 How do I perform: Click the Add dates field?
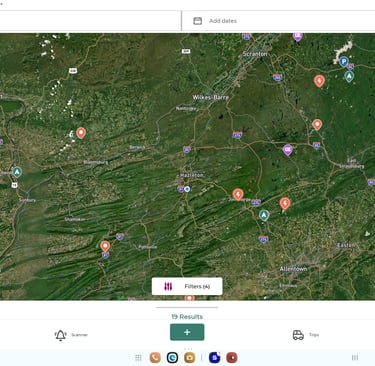click(x=278, y=21)
